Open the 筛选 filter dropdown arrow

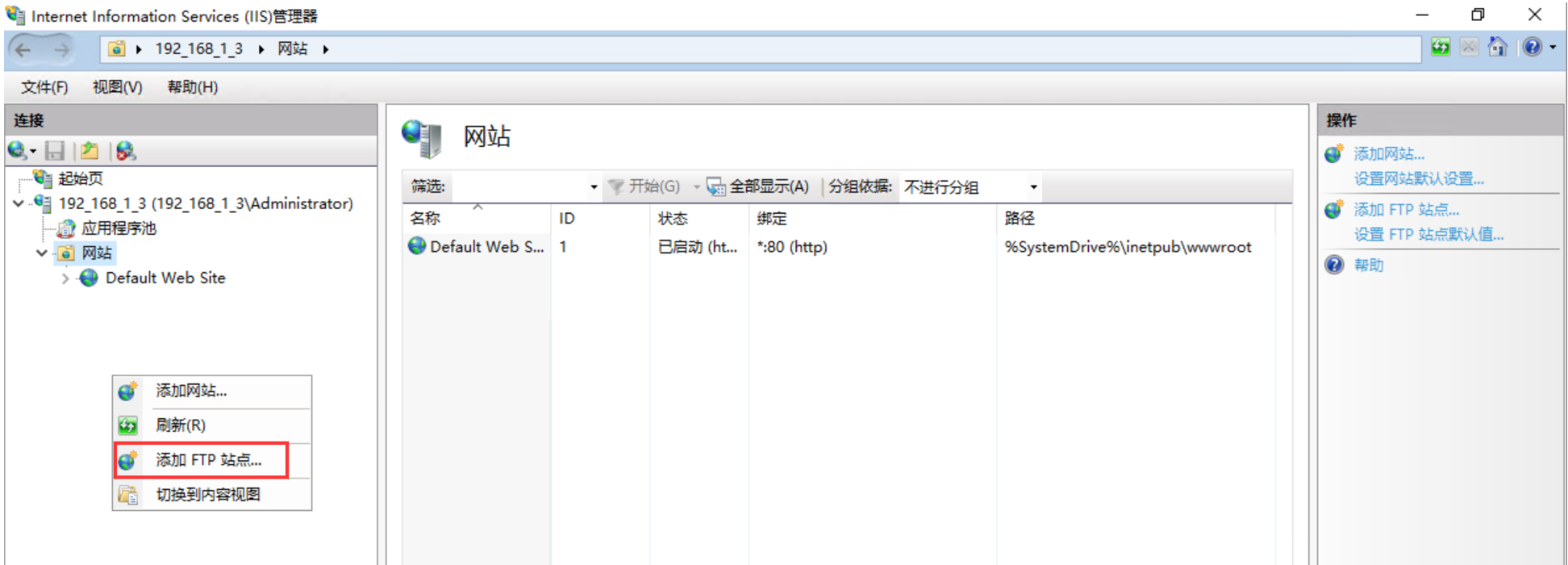pos(594,187)
